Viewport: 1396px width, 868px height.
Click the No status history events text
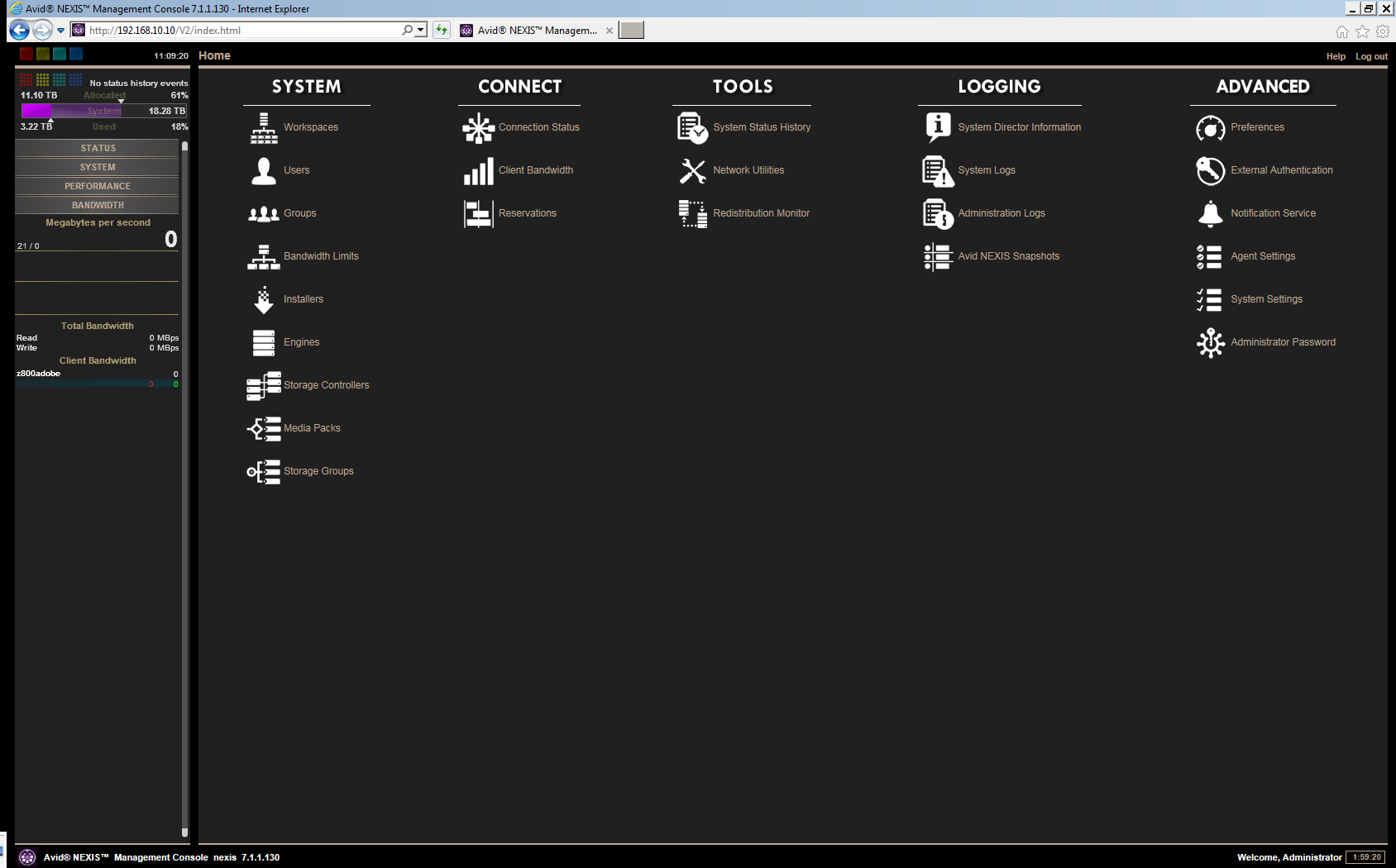click(x=139, y=83)
